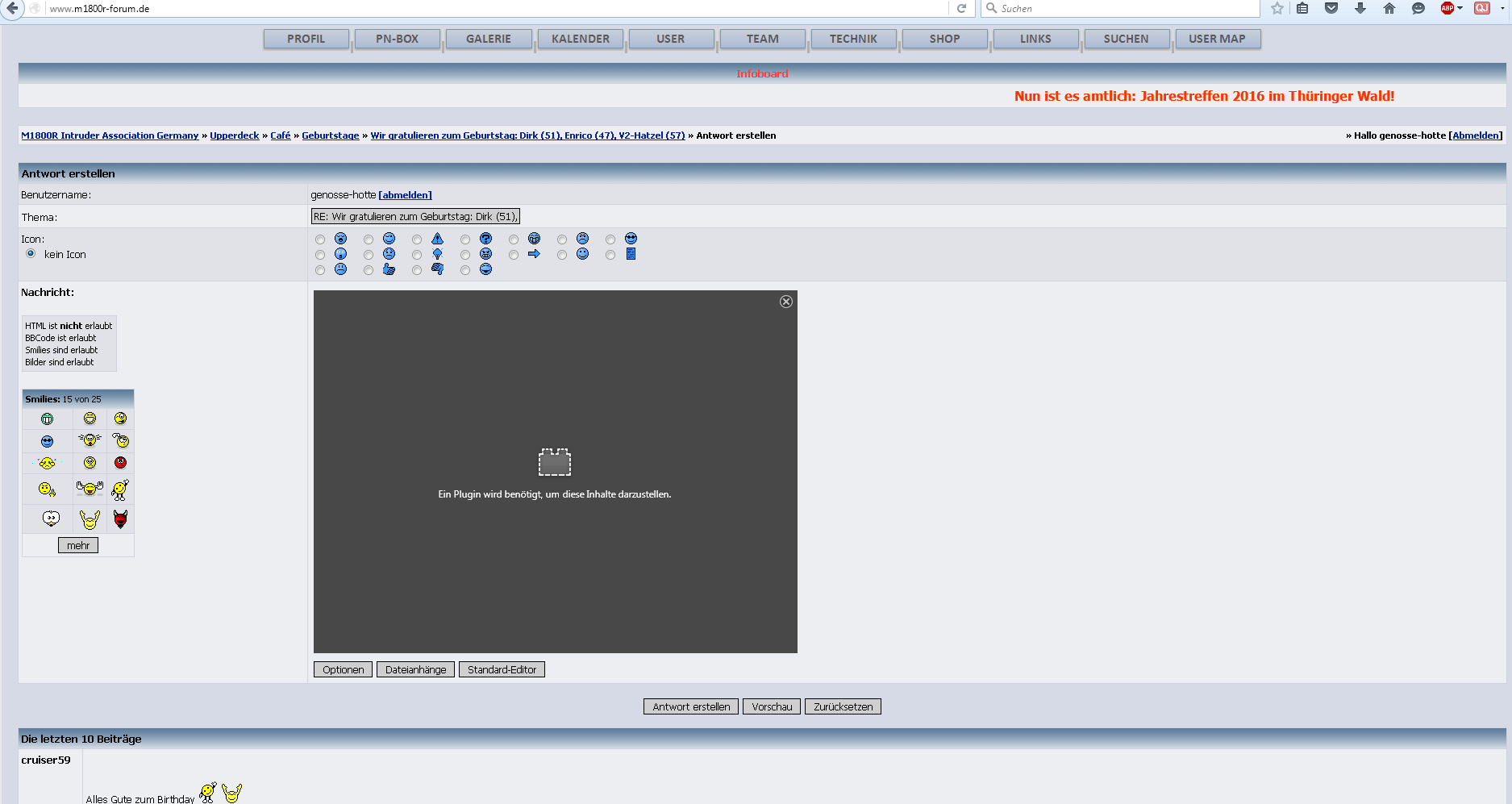The width and height of the screenshot is (1512, 804).
Task: Click the [abmelden] link beside genosse-hotte
Action: (x=405, y=195)
